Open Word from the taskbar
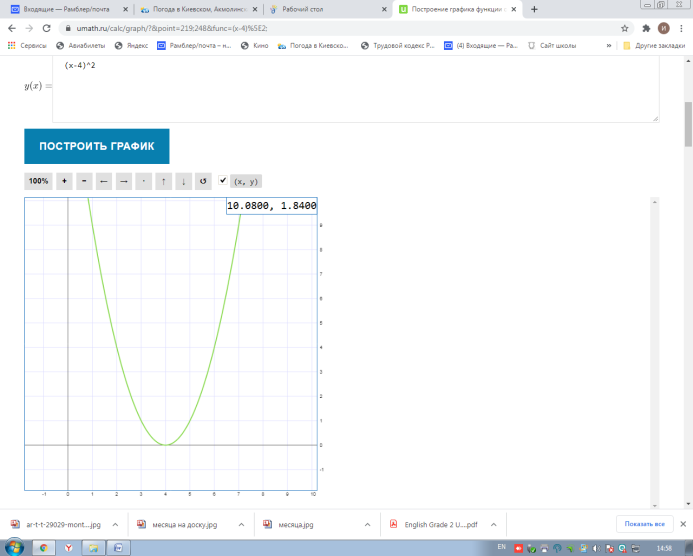Viewport: 693px width, 556px height. [118, 548]
